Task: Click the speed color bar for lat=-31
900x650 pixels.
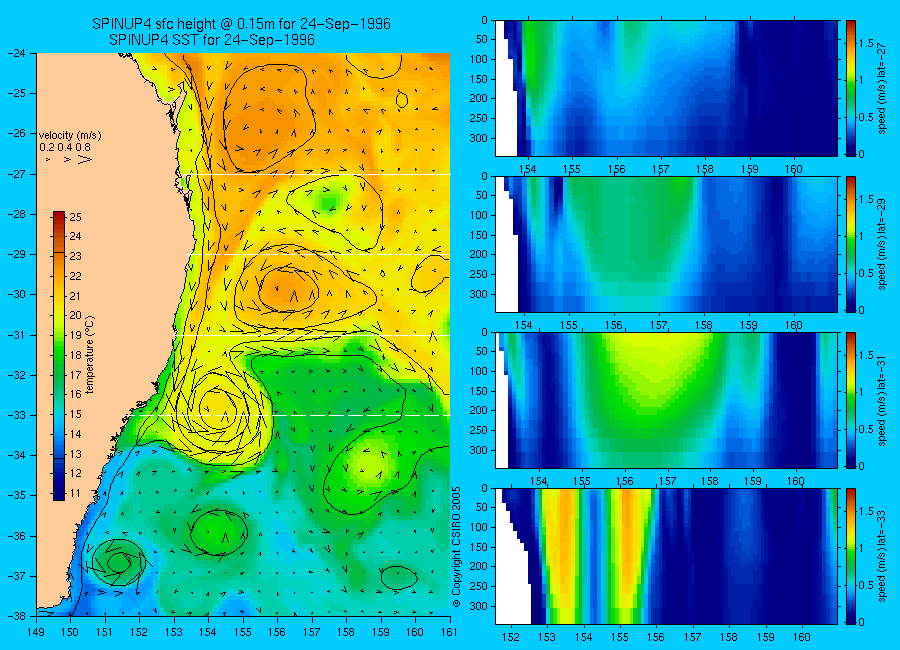Action: click(x=851, y=400)
